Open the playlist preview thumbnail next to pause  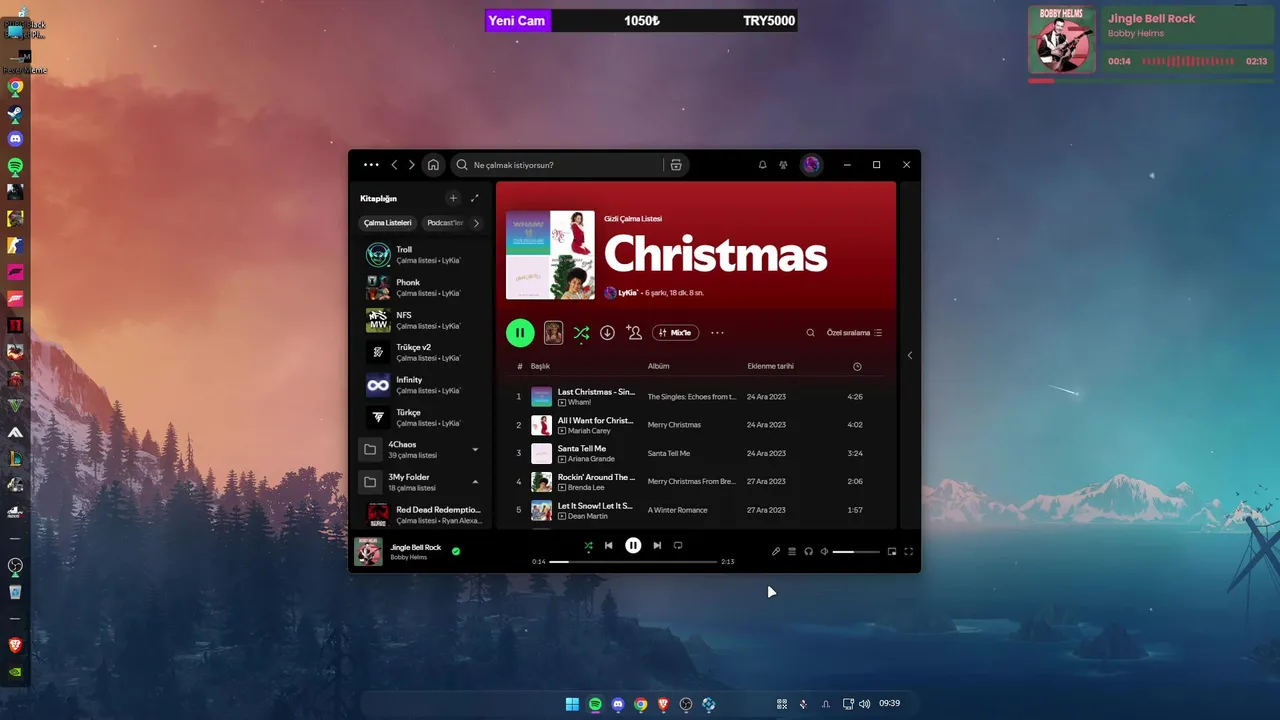(553, 333)
